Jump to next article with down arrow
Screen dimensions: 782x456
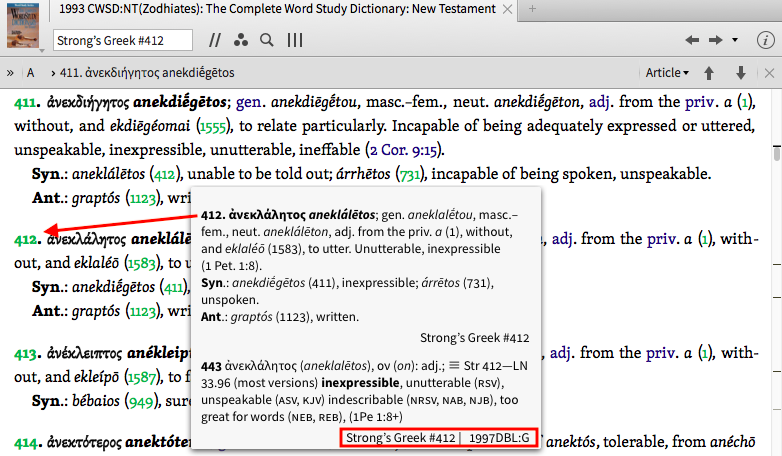point(741,73)
